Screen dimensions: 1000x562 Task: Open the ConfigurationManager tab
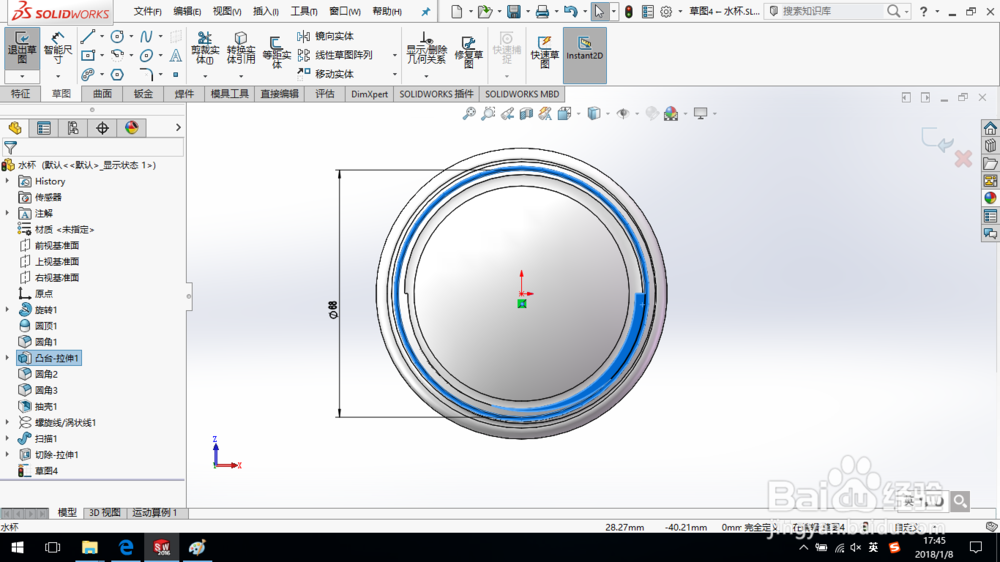click(73, 128)
